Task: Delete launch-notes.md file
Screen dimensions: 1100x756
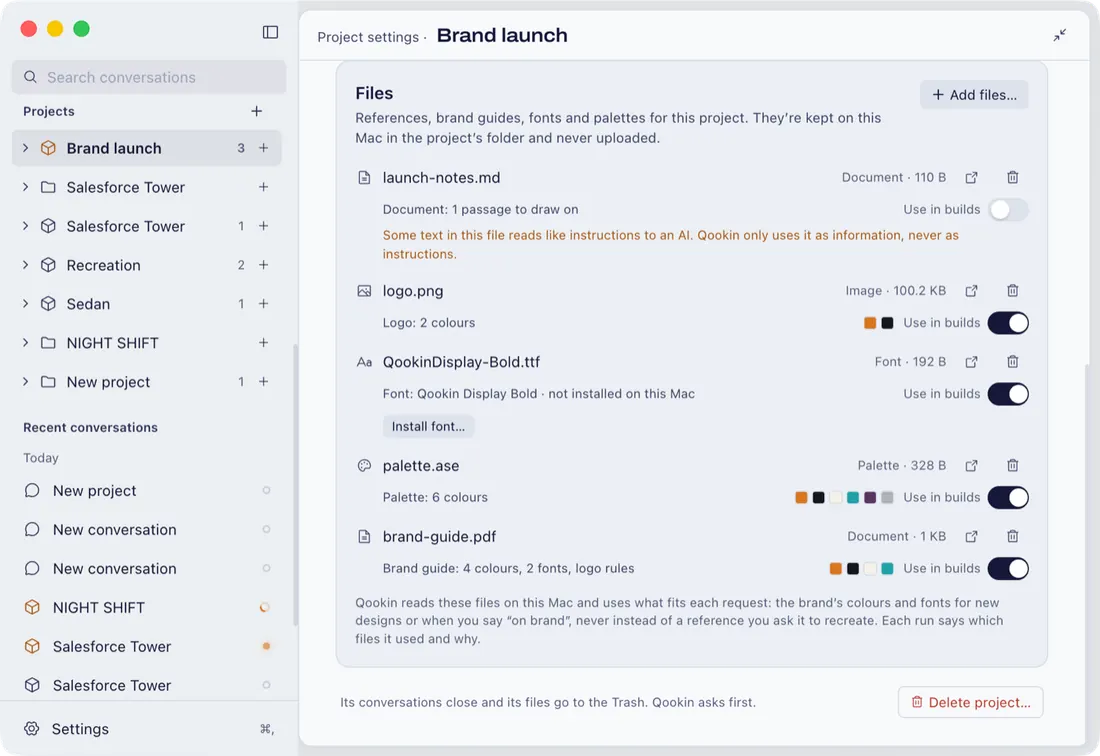Action: coord(1012,177)
